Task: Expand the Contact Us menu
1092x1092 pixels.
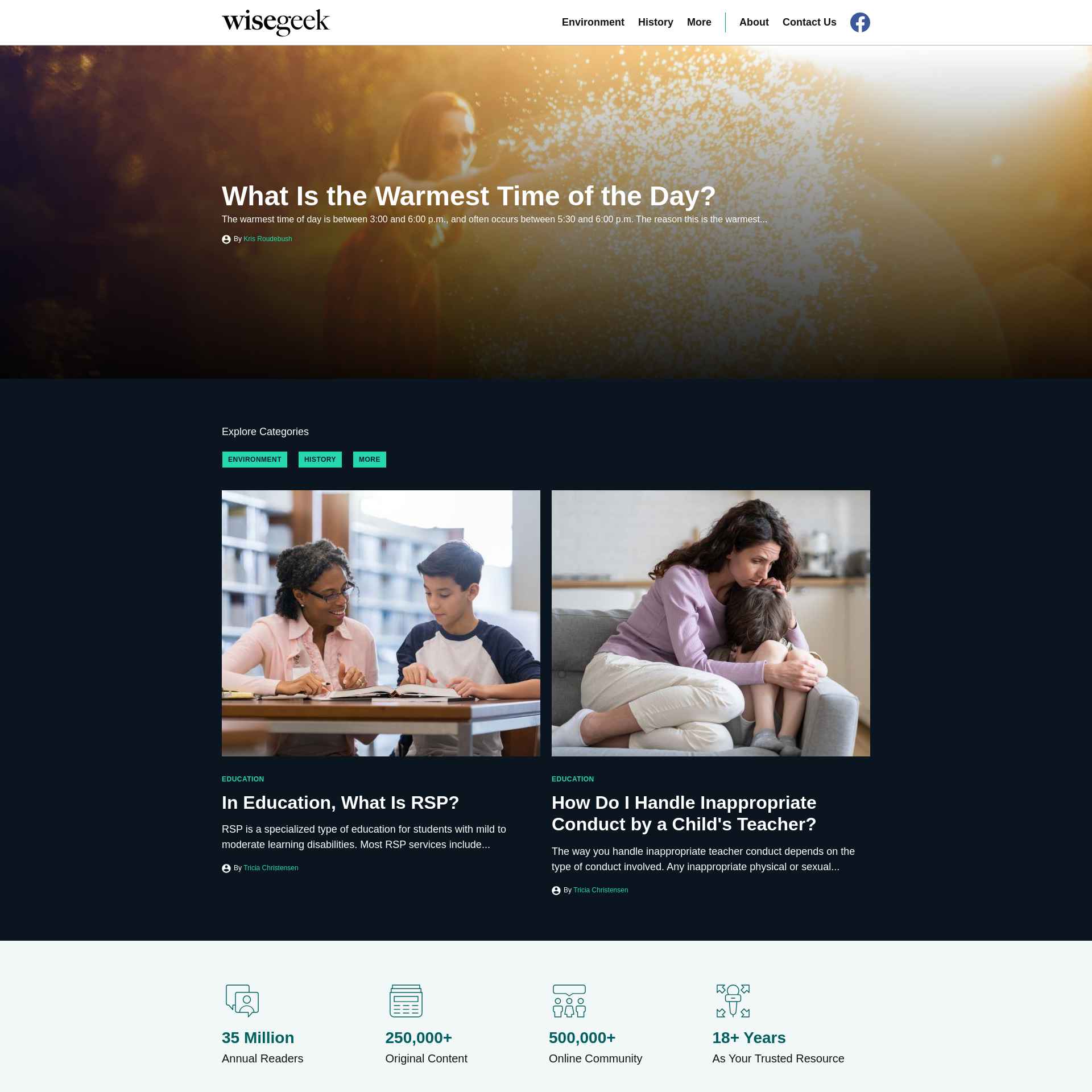Action: pos(809,22)
